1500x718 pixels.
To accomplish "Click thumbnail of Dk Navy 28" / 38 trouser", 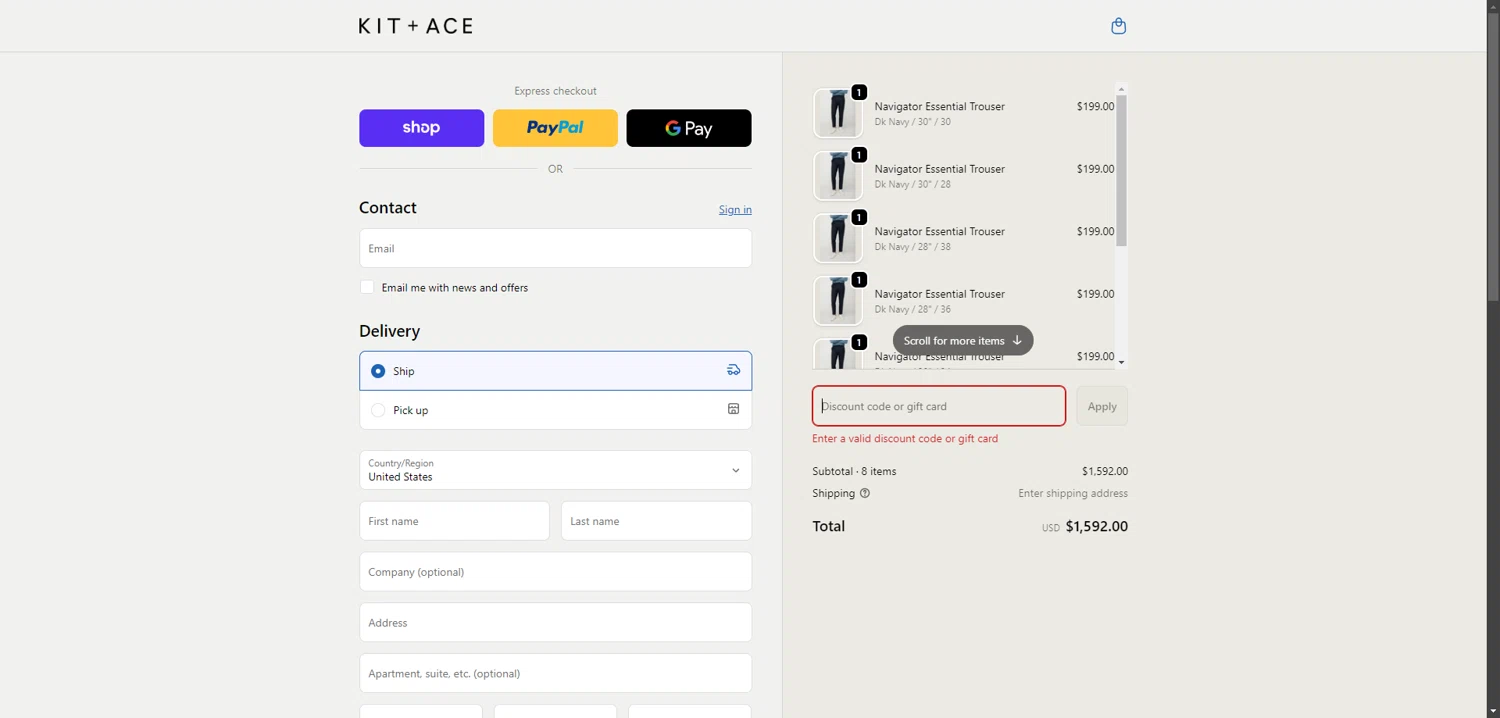I will (x=837, y=238).
